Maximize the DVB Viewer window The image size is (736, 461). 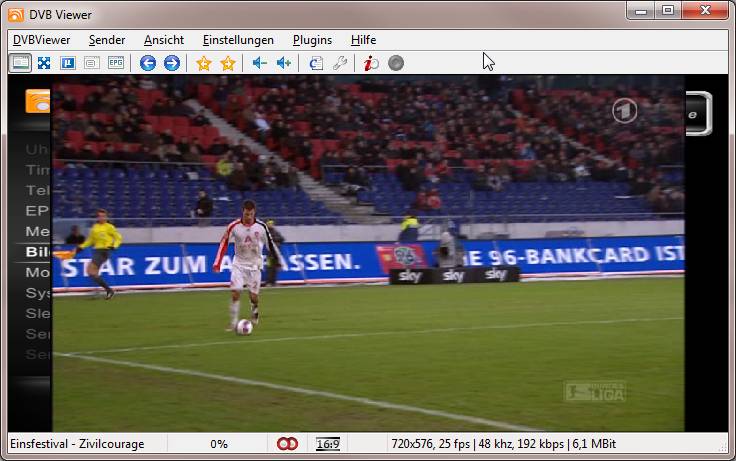(668, 10)
